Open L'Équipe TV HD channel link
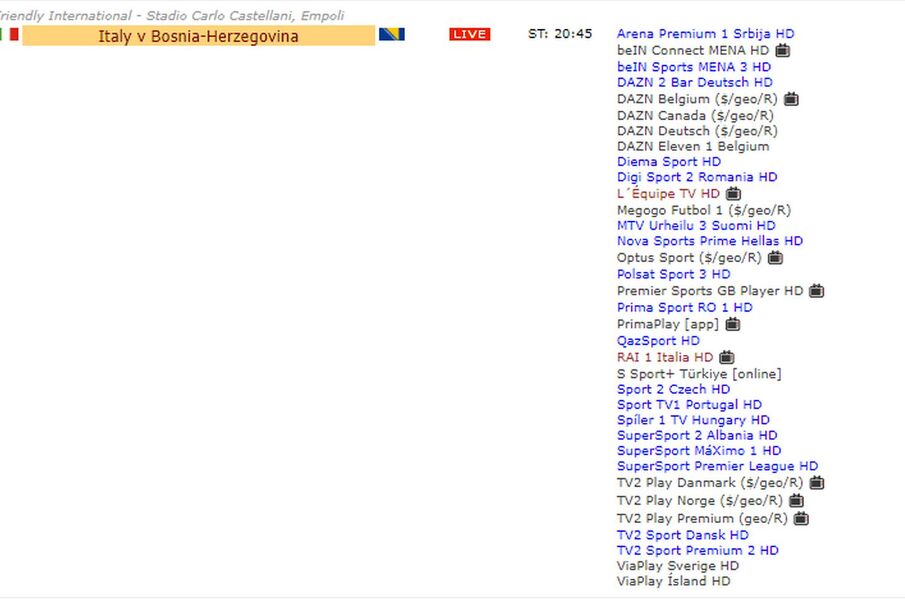The image size is (905, 603). (x=668, y=194)
